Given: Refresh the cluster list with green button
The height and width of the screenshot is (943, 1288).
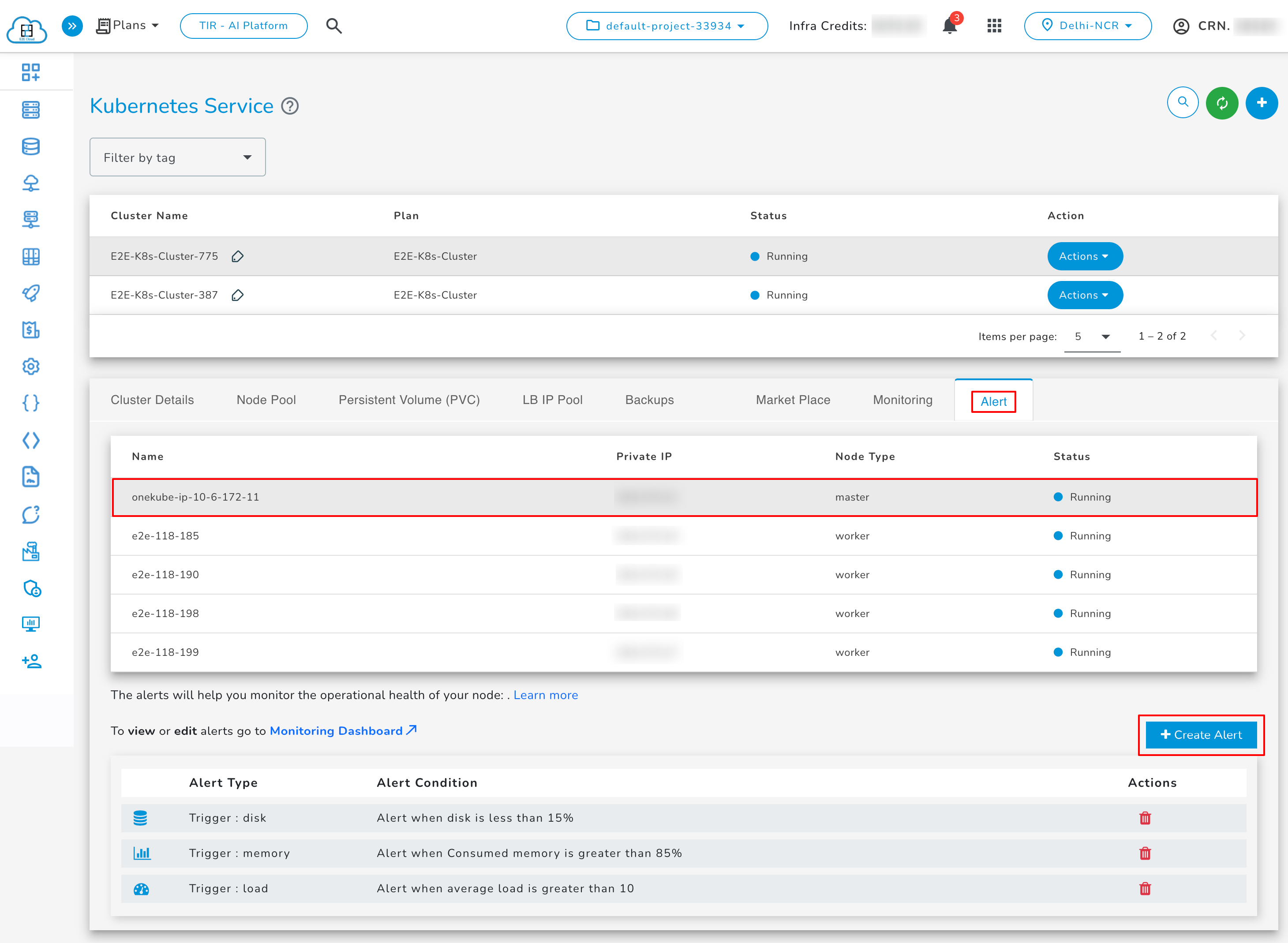Looking at the screenshot, I should point(1222,103).
